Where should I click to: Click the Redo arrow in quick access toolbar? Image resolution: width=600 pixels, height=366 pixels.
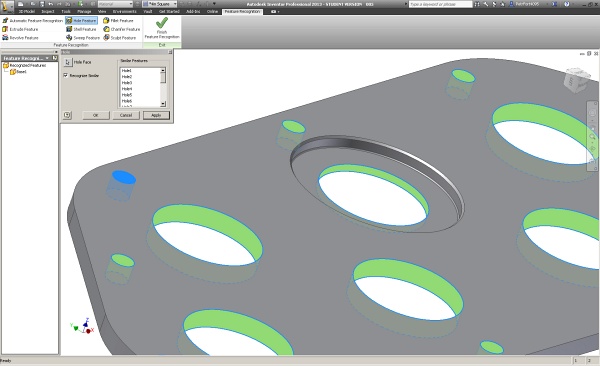click(x=59, y=4)
